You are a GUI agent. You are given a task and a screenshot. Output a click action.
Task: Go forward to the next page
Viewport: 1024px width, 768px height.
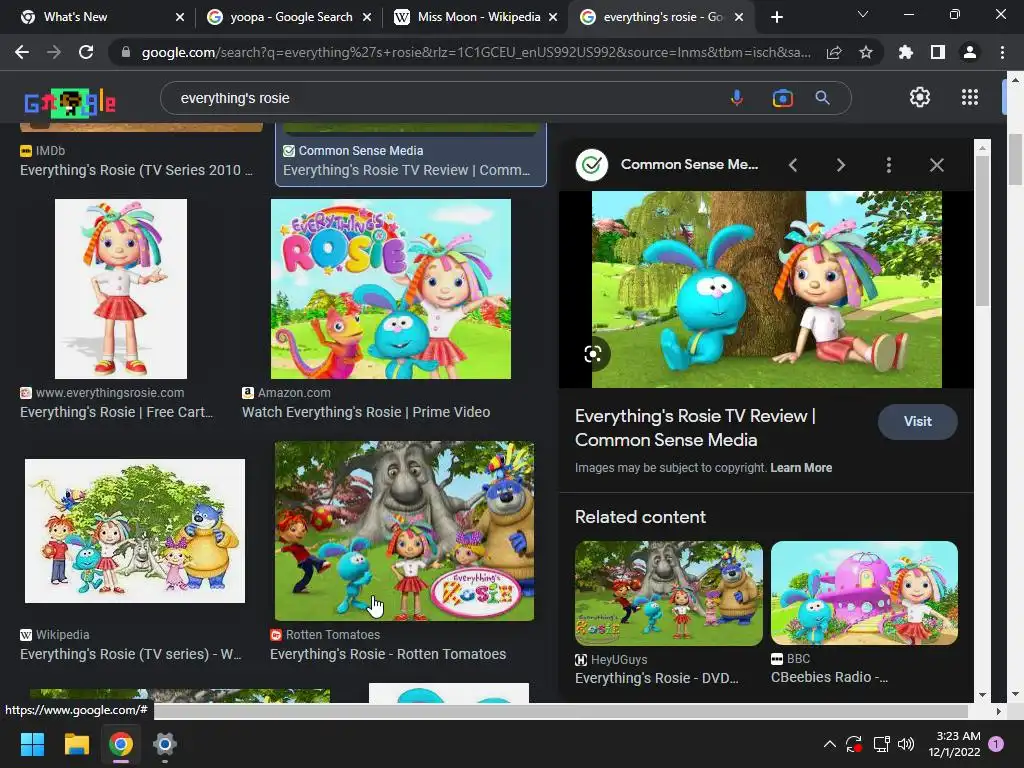click(x=54, y=52)
